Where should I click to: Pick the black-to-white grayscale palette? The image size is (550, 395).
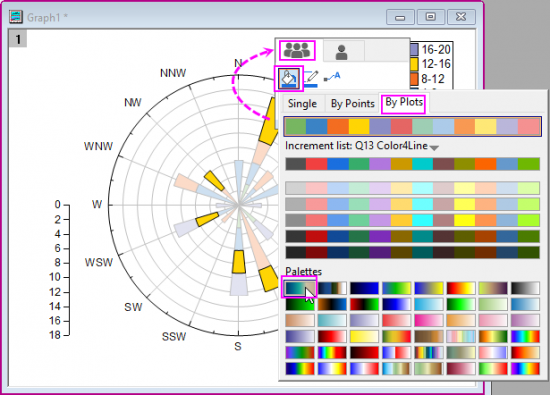point(525,288)
